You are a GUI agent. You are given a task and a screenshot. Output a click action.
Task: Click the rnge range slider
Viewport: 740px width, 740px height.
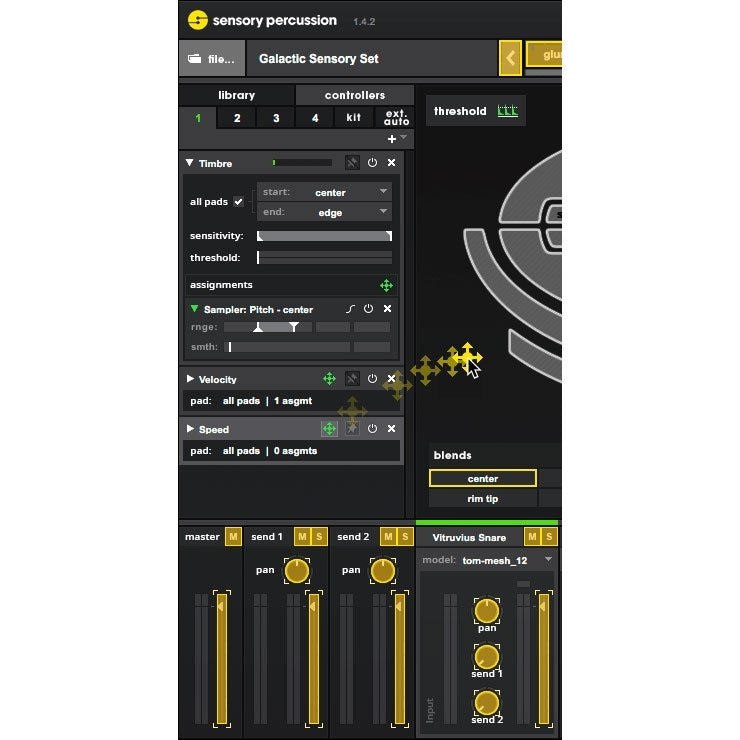(x=268, y=327)
